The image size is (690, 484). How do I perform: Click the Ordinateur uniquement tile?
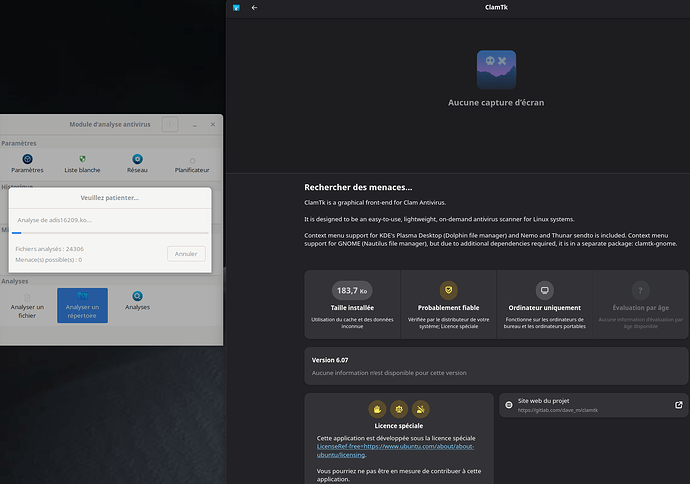point(544,304)
